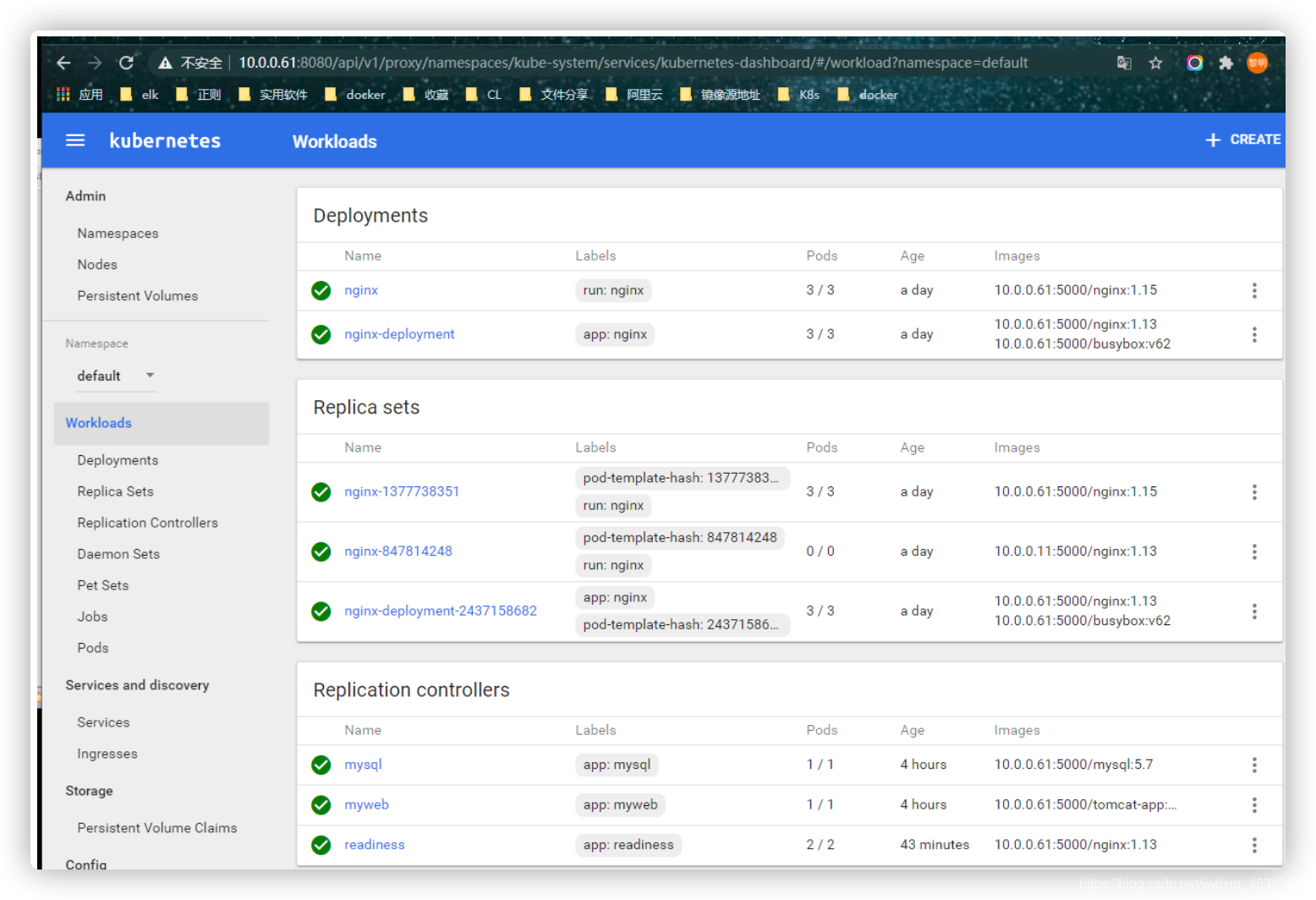Open the elk bookmark folder
The image size is (1316, 900).
click(140, 94)
